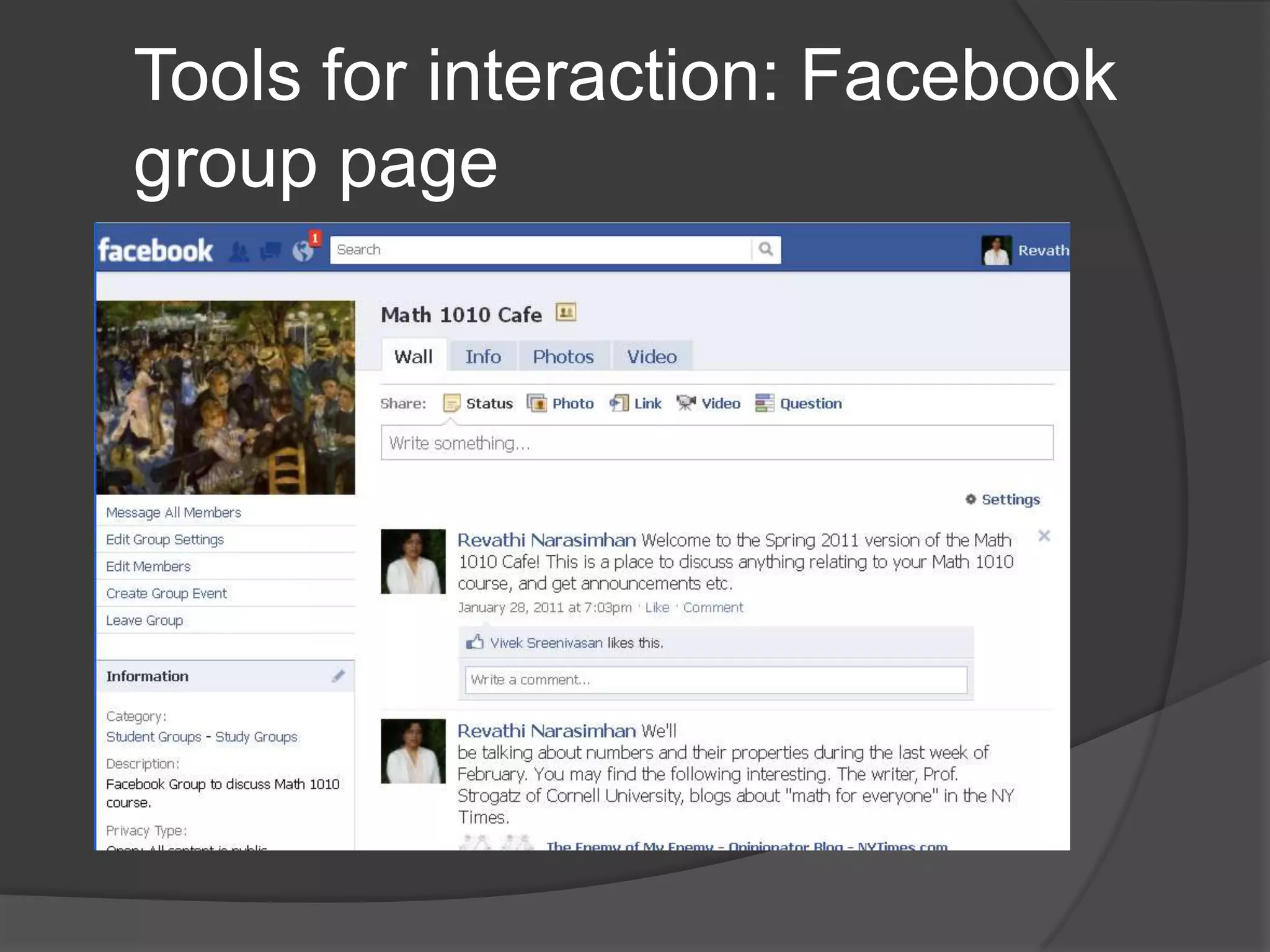Screen dimensions: 1270x952
Task: Like the Spring 2011 welcome post
Action: click(657, 607)
